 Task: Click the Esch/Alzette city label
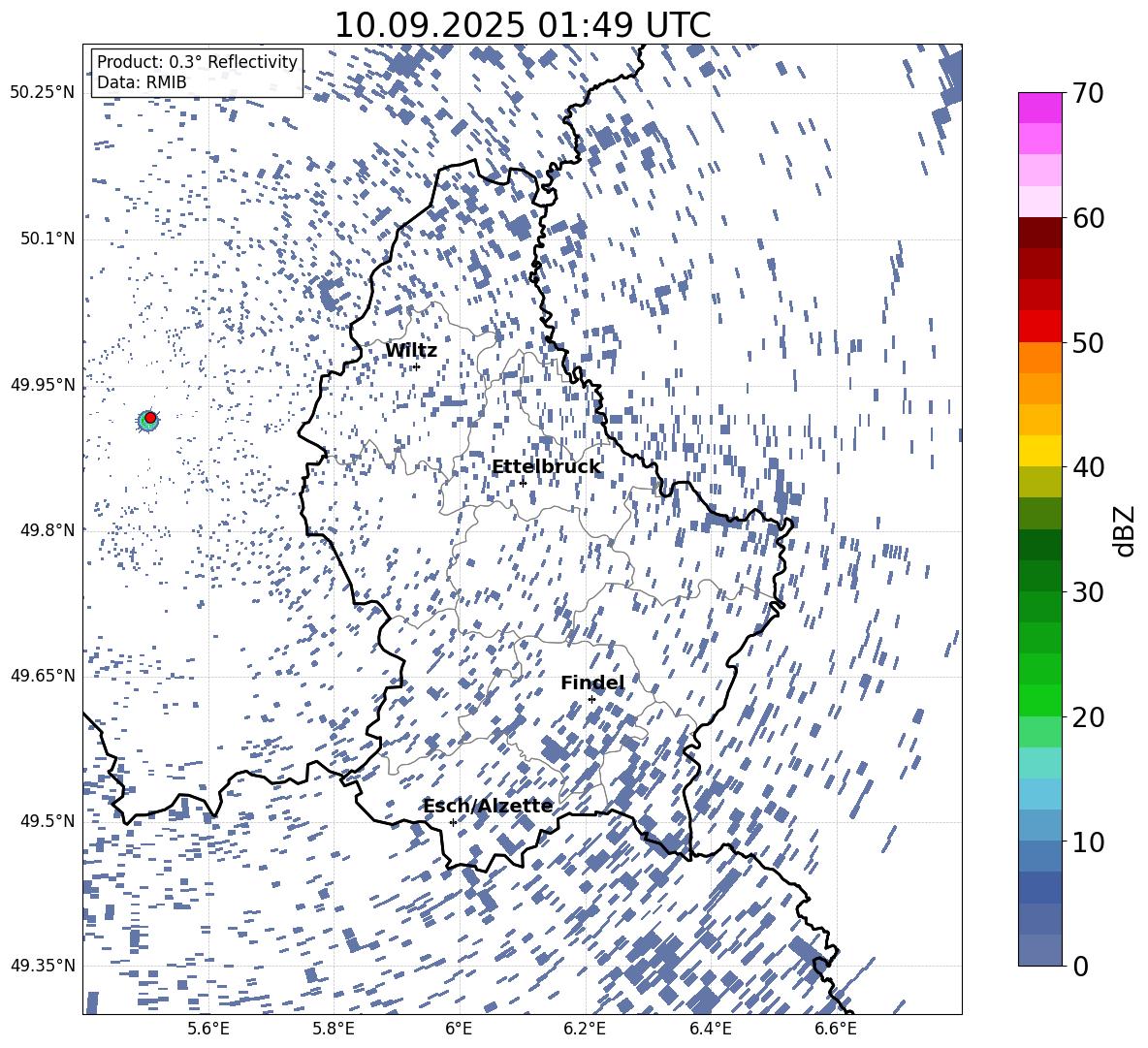coord(488,806)
